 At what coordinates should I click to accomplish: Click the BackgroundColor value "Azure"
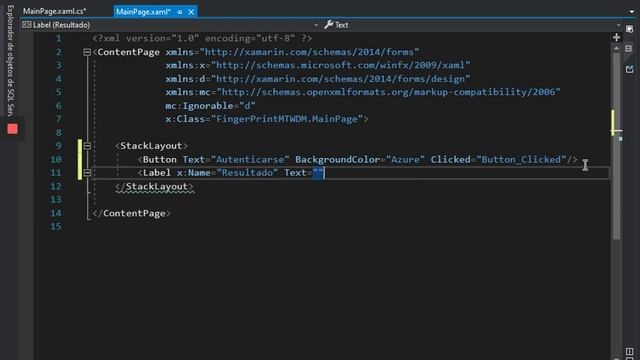pyautogui.click(x=405, y=160)
